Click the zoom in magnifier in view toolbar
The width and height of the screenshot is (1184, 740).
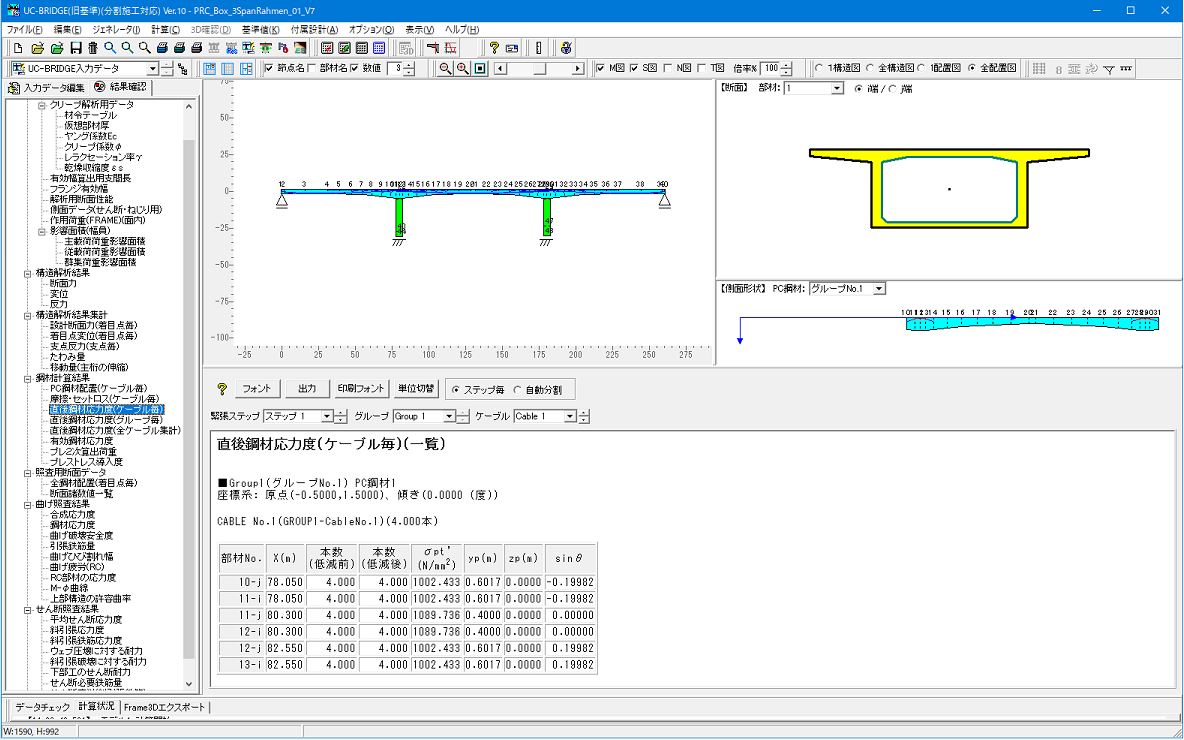(x=463, y=69)
